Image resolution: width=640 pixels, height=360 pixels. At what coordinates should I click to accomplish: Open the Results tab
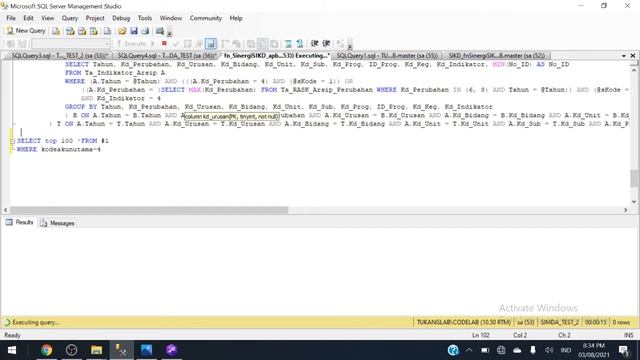[x=20, y=222]
